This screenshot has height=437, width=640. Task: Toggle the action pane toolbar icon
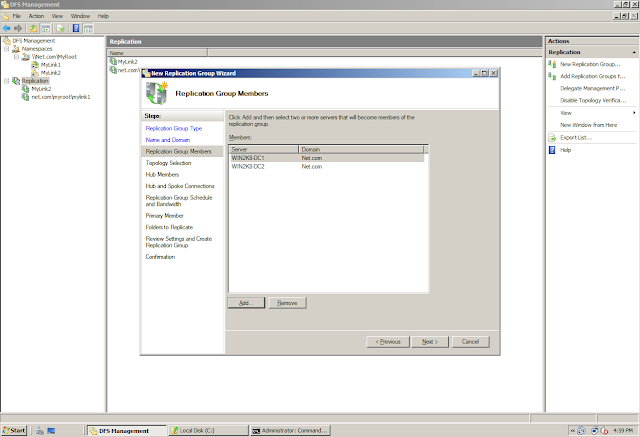(x=88, y=28)
